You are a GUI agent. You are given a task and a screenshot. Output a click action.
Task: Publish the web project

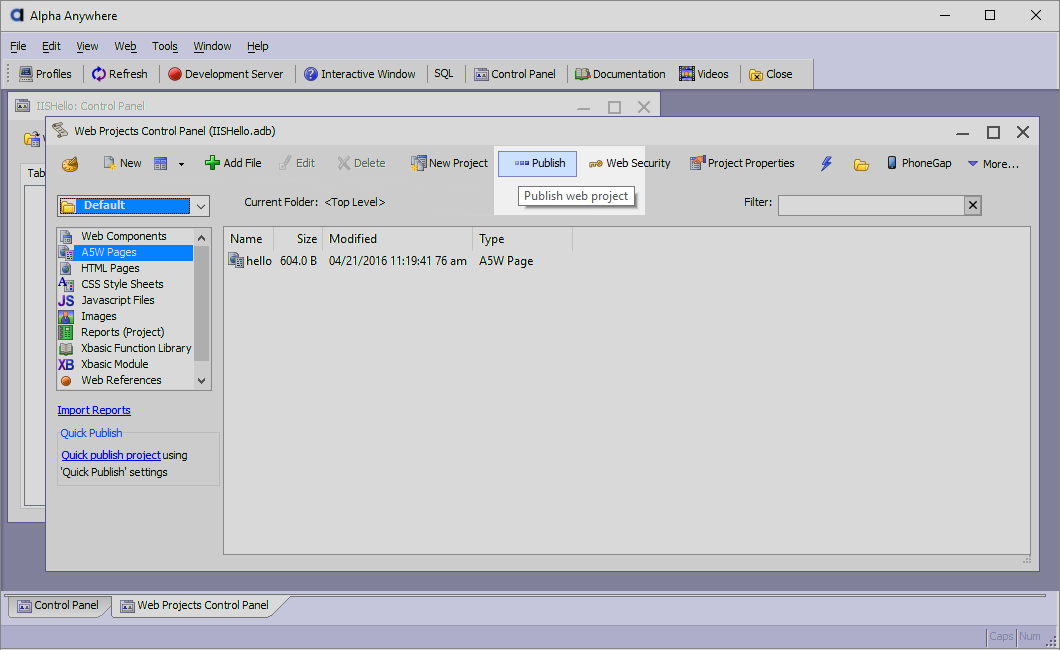click(537, 164)
